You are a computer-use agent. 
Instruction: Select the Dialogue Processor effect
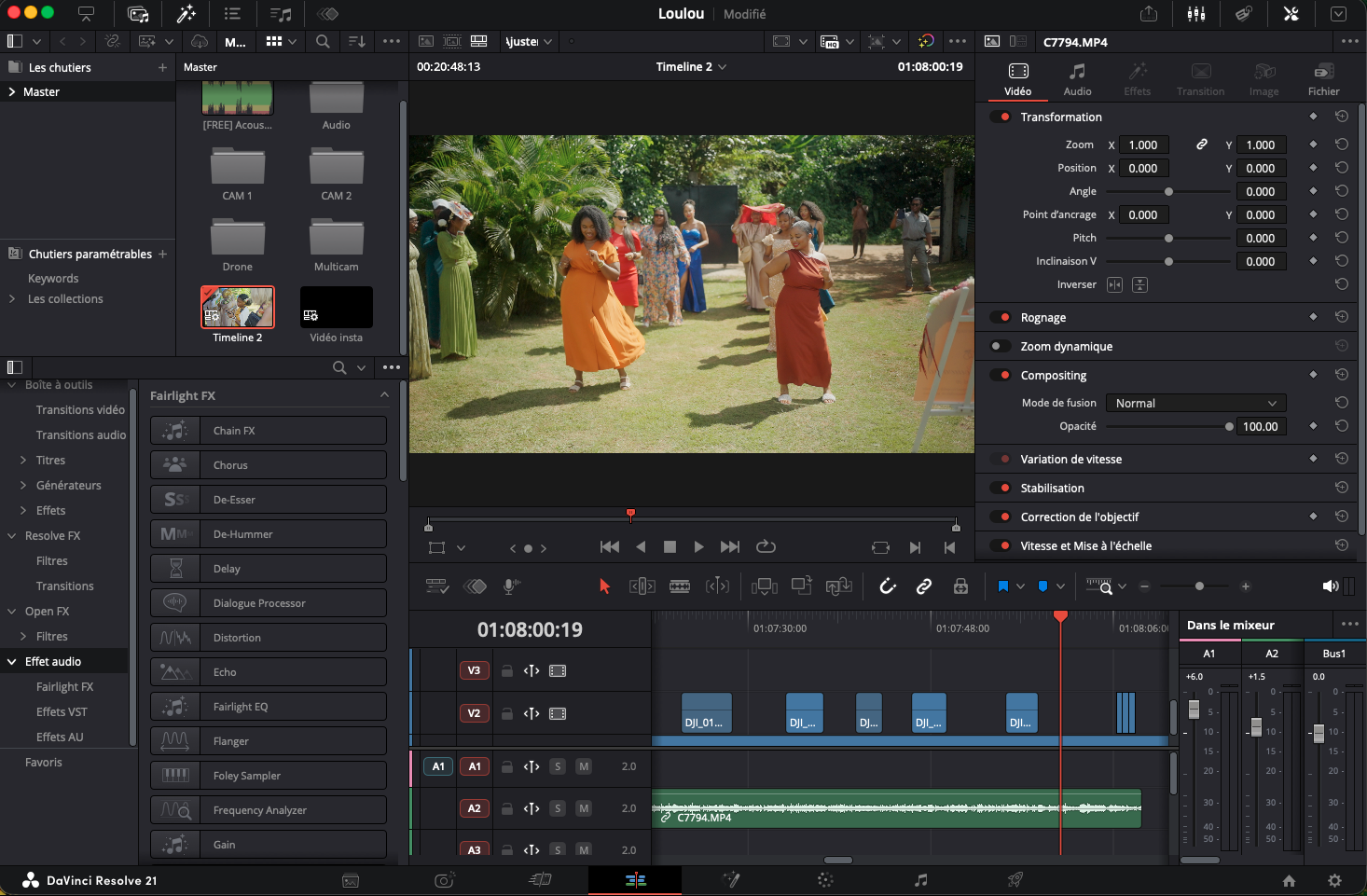(269, 603)
